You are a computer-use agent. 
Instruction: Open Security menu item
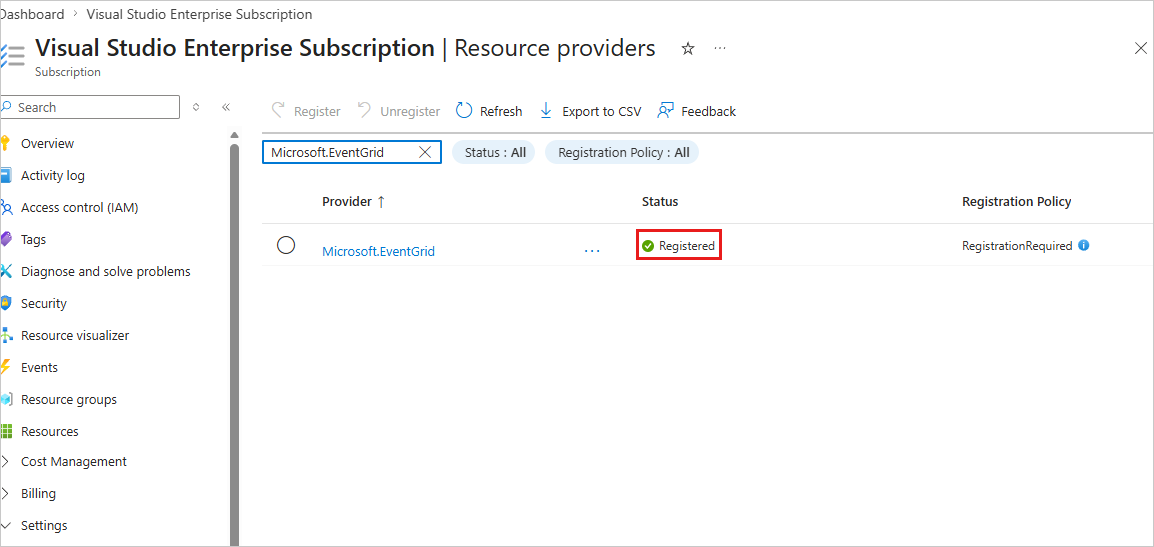point(43,303)
